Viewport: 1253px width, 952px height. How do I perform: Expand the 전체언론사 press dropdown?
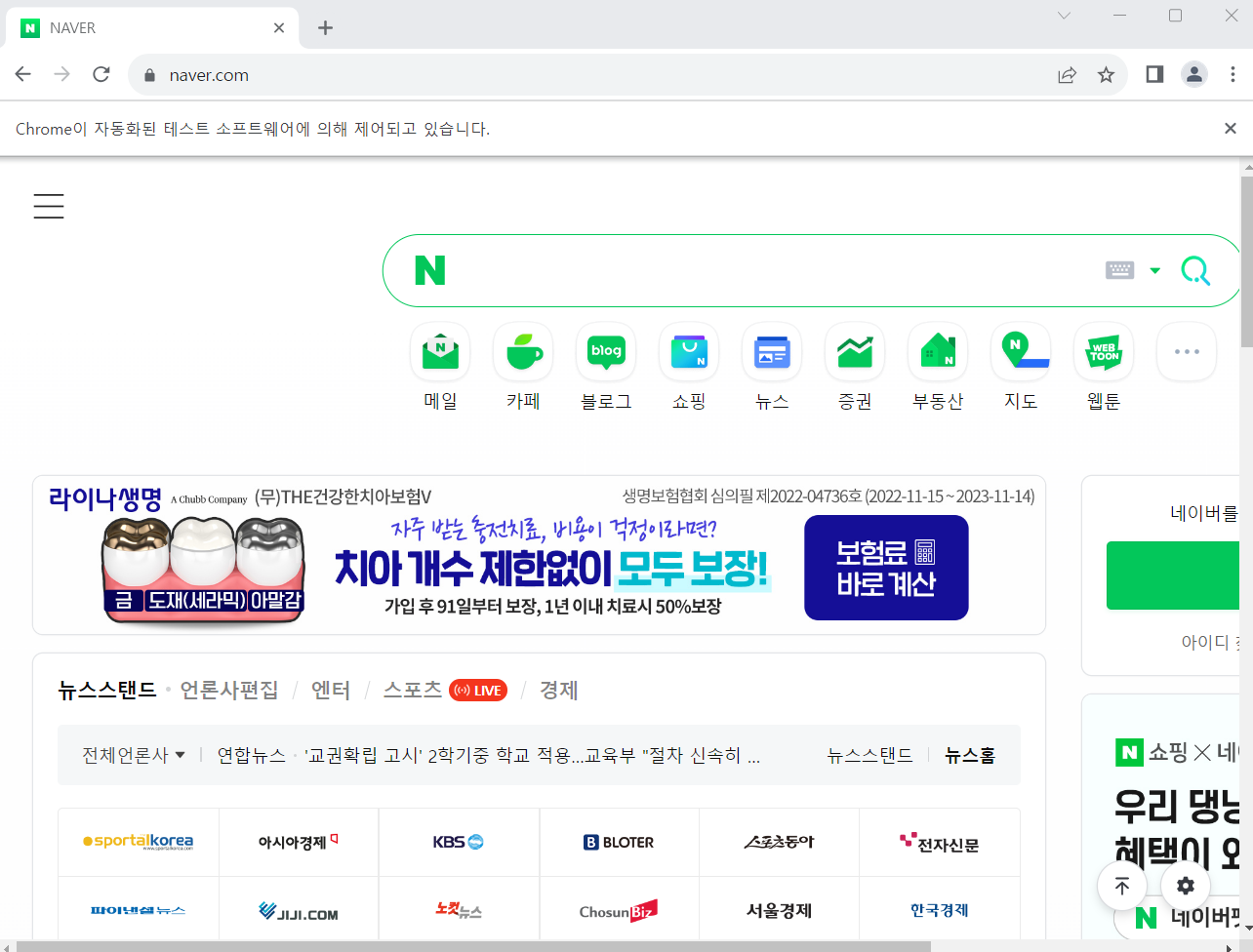(134, 755)
